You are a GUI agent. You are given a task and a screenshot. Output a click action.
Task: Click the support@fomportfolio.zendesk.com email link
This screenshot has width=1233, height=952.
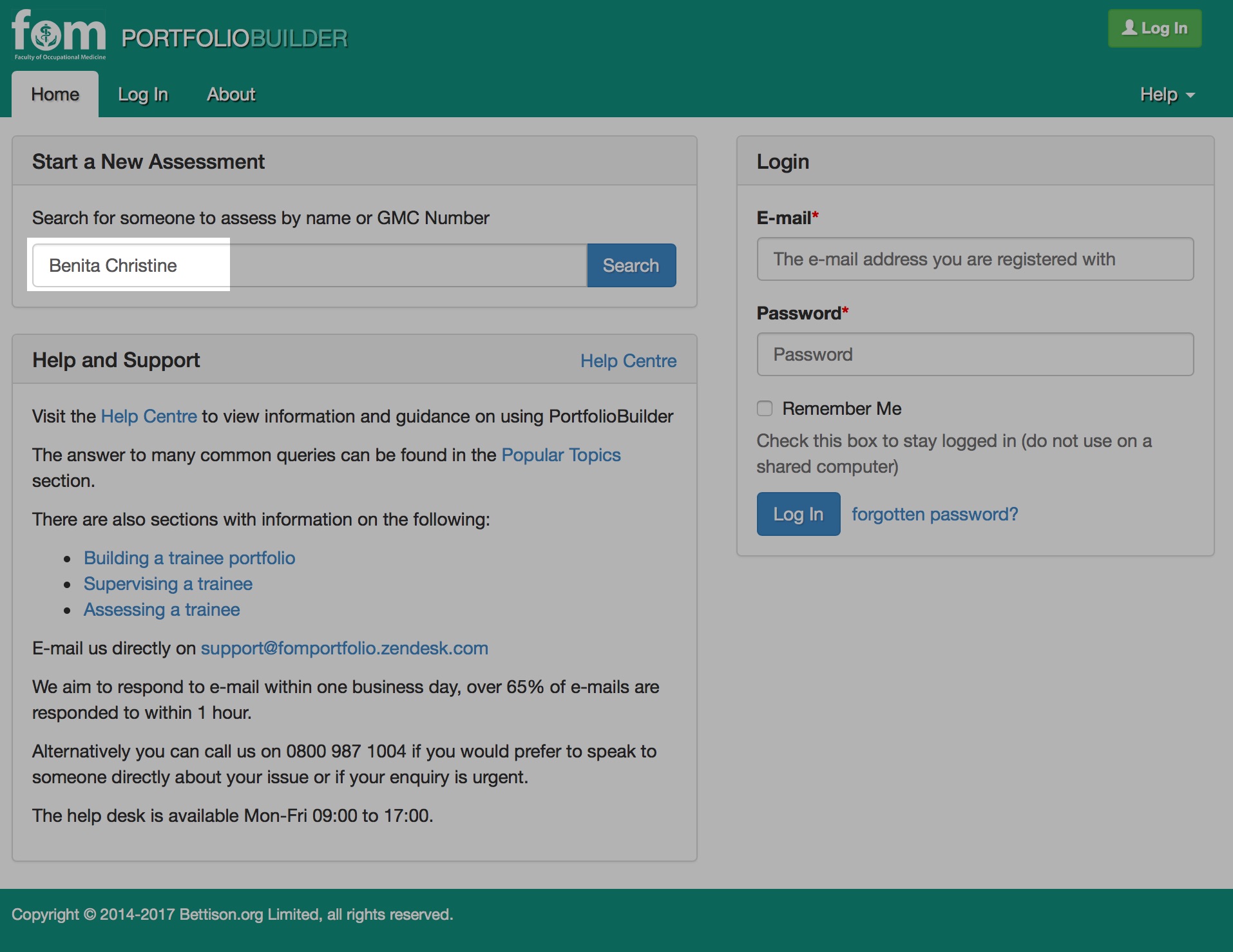[x=345, y=649]
